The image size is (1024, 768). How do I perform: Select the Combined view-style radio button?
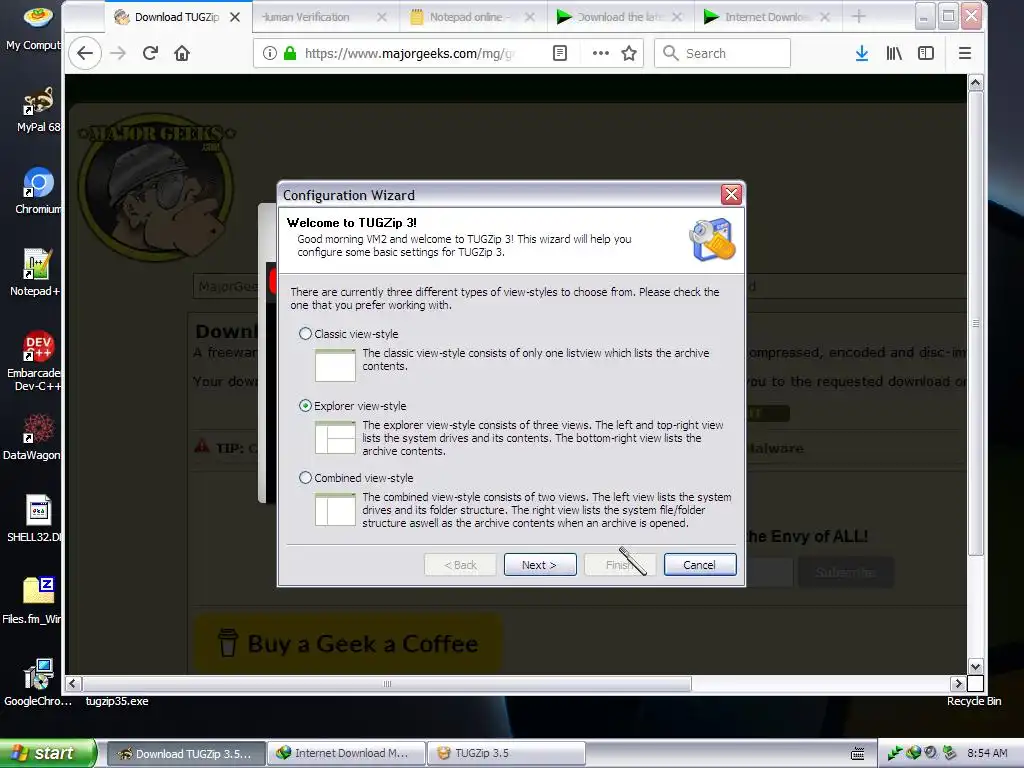point(305,477)
